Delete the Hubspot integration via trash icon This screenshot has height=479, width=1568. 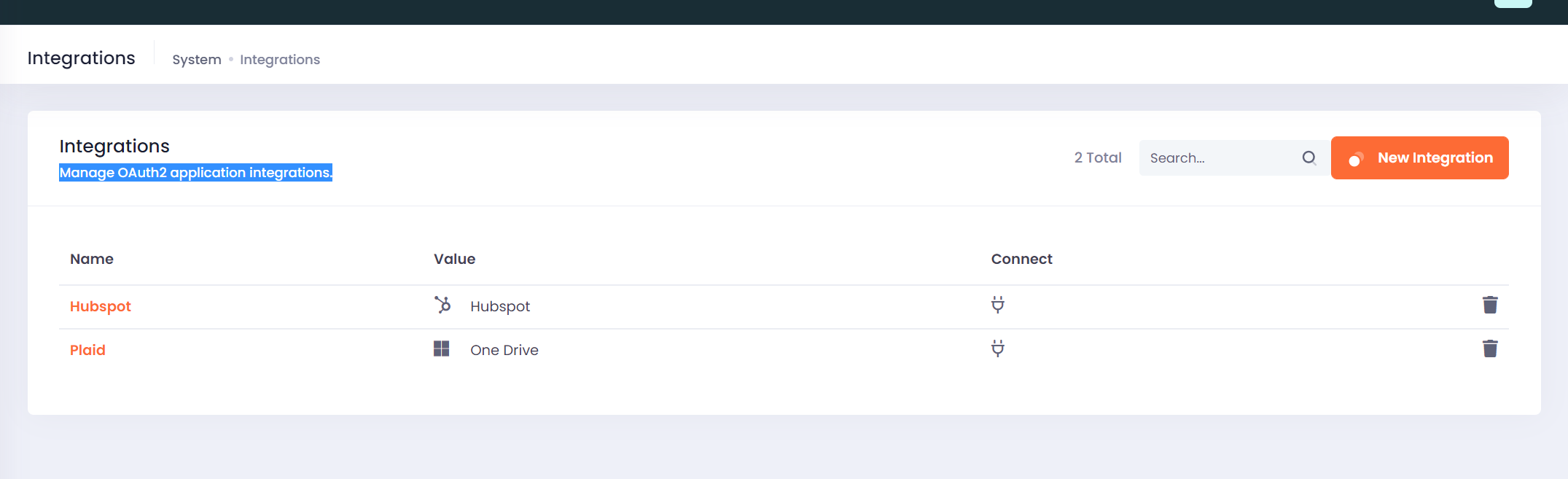[1490, 305]
